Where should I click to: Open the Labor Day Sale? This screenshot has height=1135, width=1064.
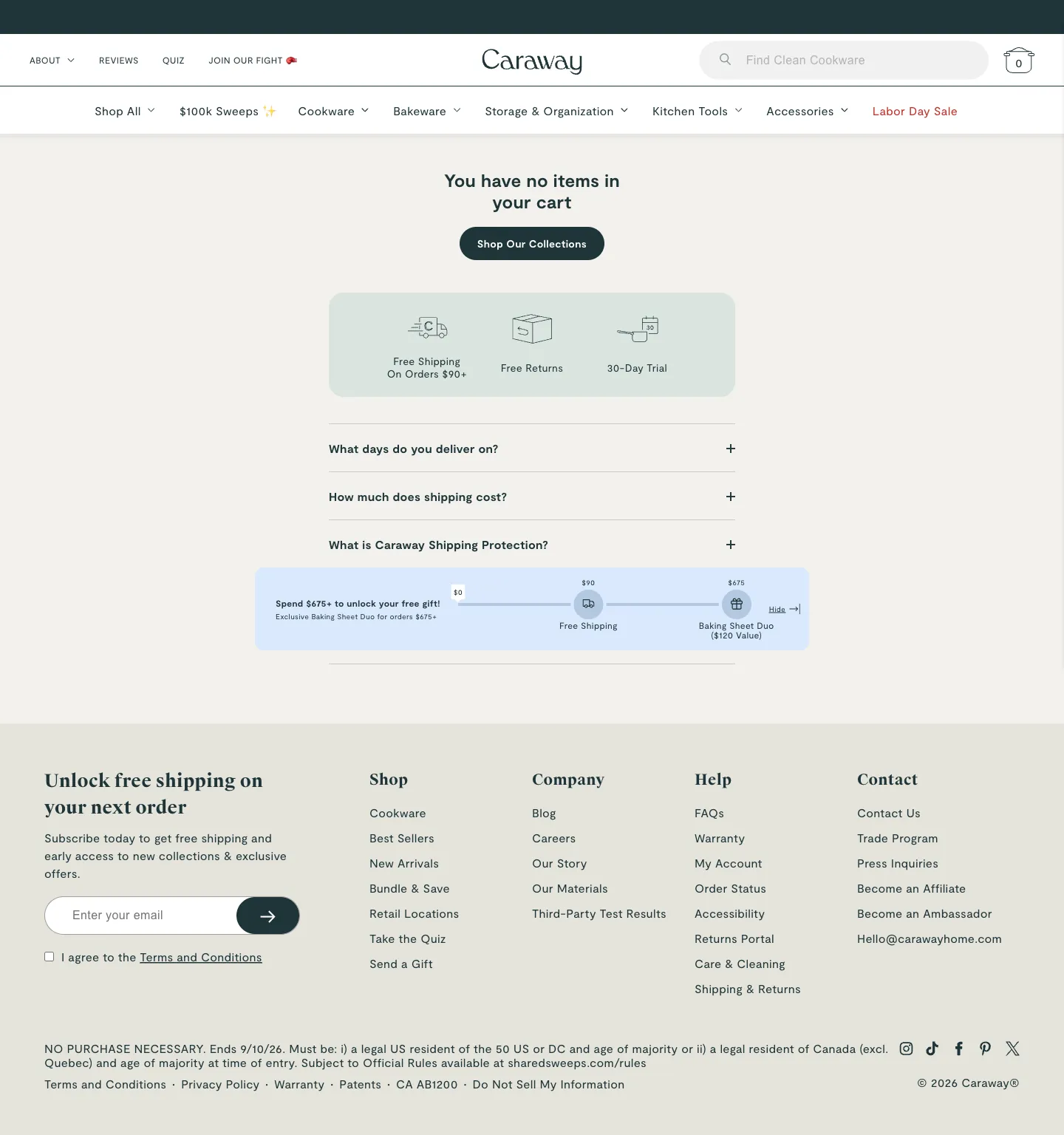[x=915, y=111]
